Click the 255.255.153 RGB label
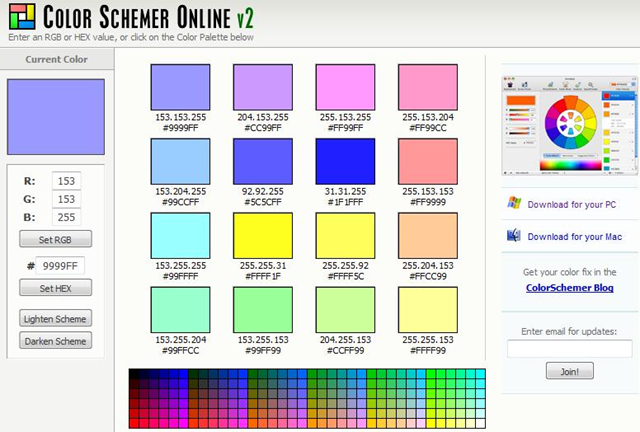 click(x=428, y=340)
